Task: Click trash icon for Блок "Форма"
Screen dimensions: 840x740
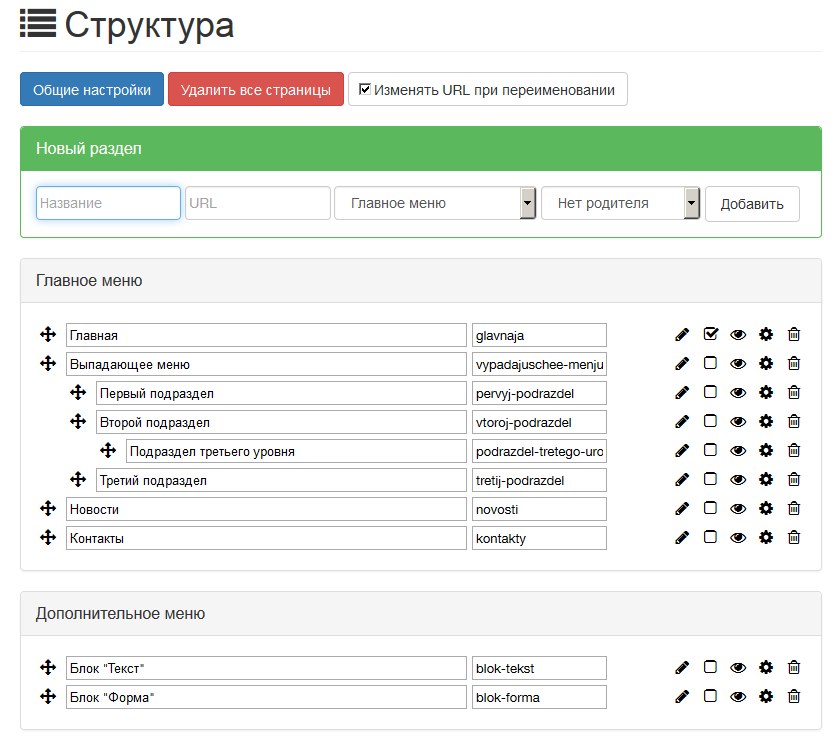Action: (794, 697)
